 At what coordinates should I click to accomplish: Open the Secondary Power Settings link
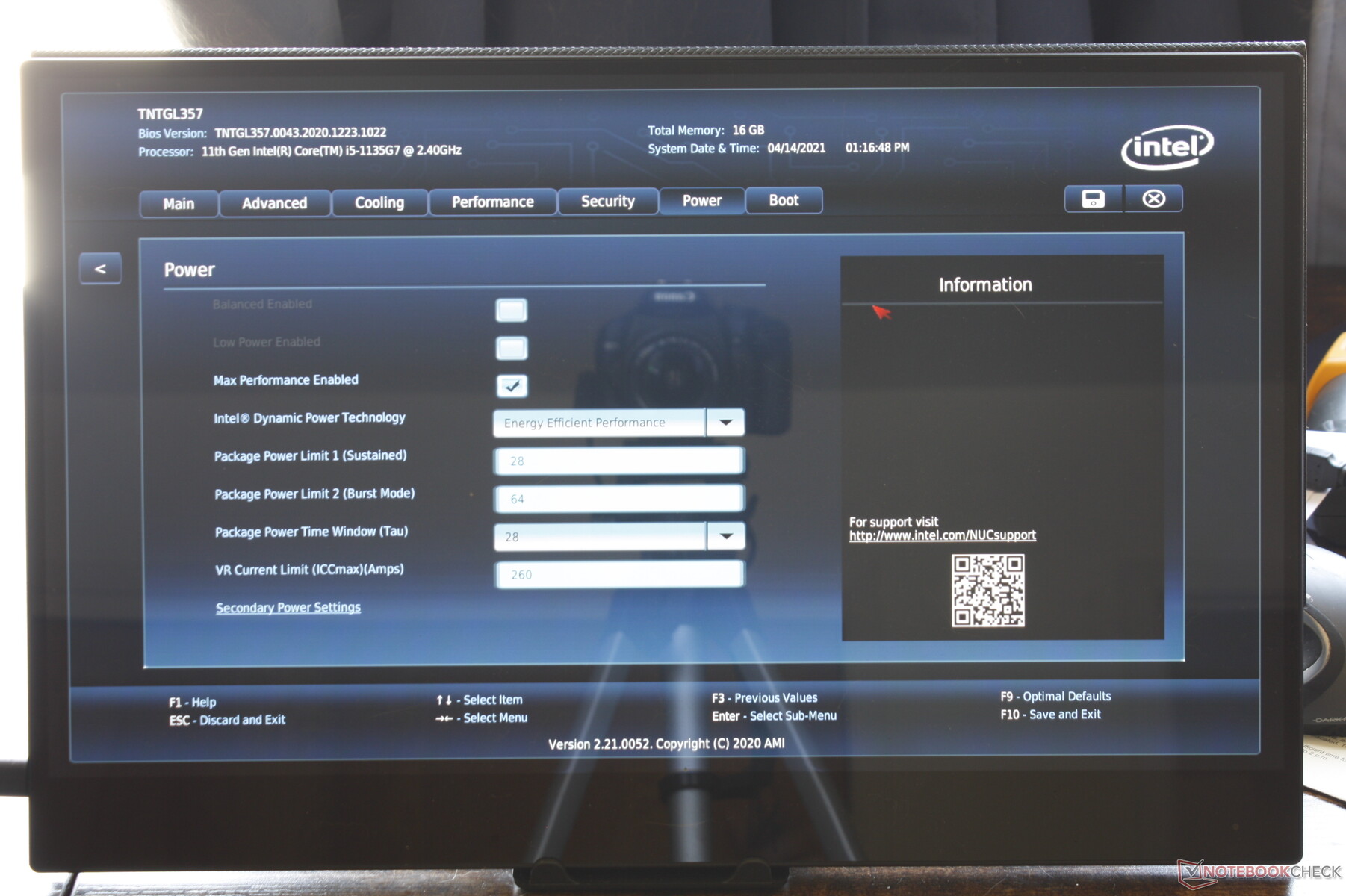[x=288, y=608]
